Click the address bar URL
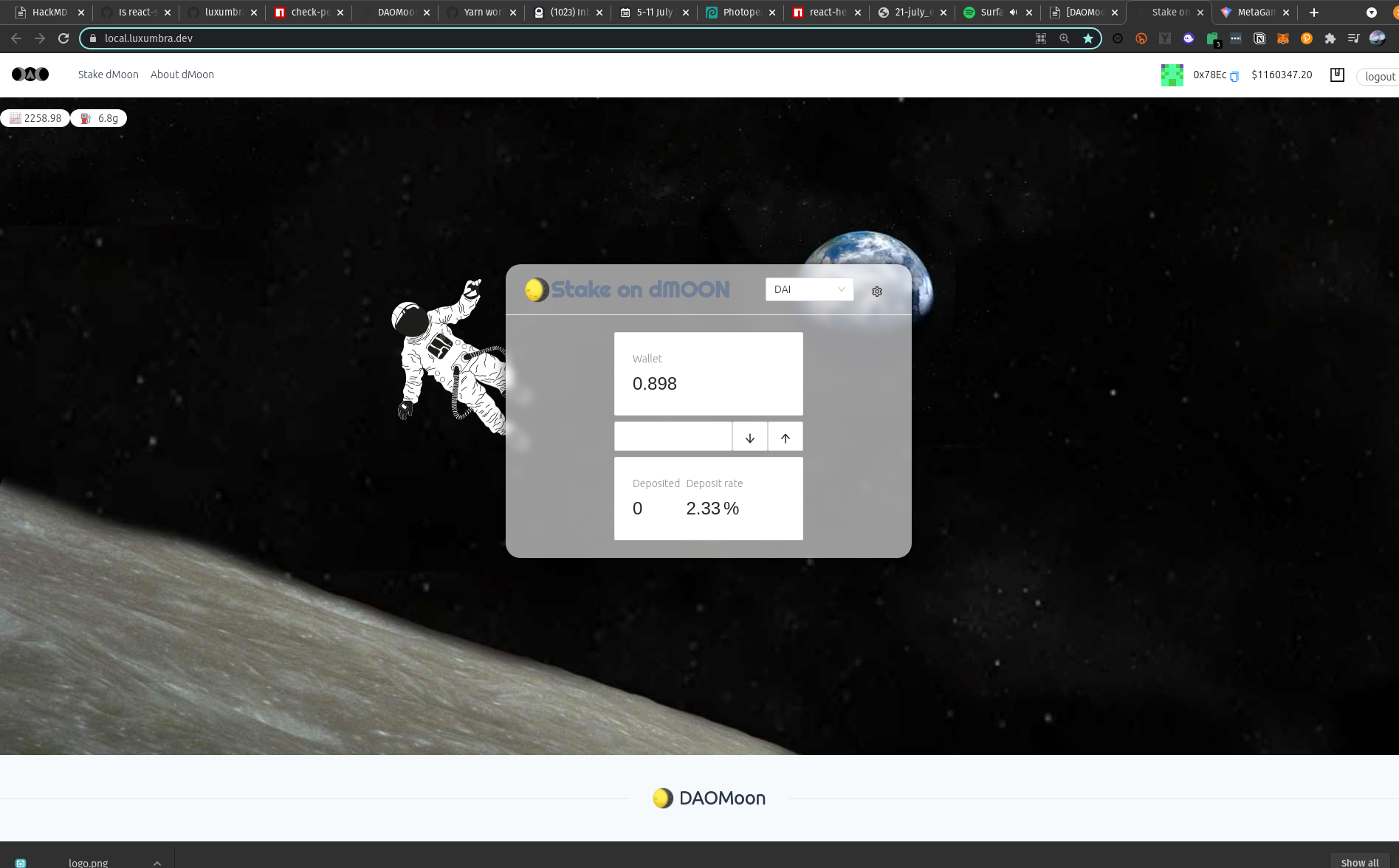This screenshot has height=868, width=1399. (x=148, y=38)
